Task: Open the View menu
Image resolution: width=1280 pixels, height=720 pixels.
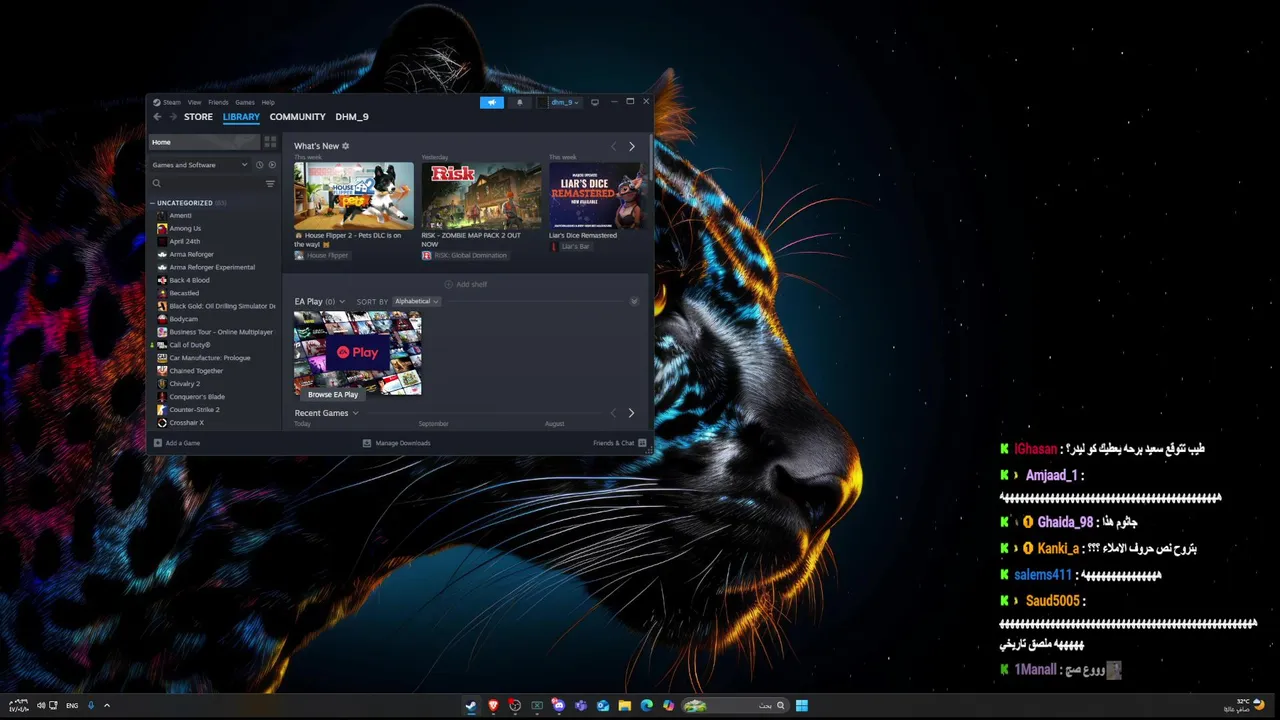Action: (x=194, y=102)
